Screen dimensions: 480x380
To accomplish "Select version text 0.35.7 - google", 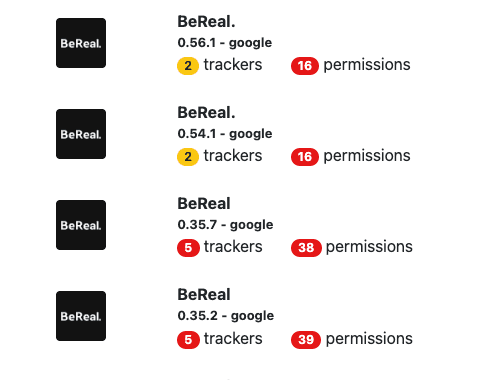I will (225, 225).
